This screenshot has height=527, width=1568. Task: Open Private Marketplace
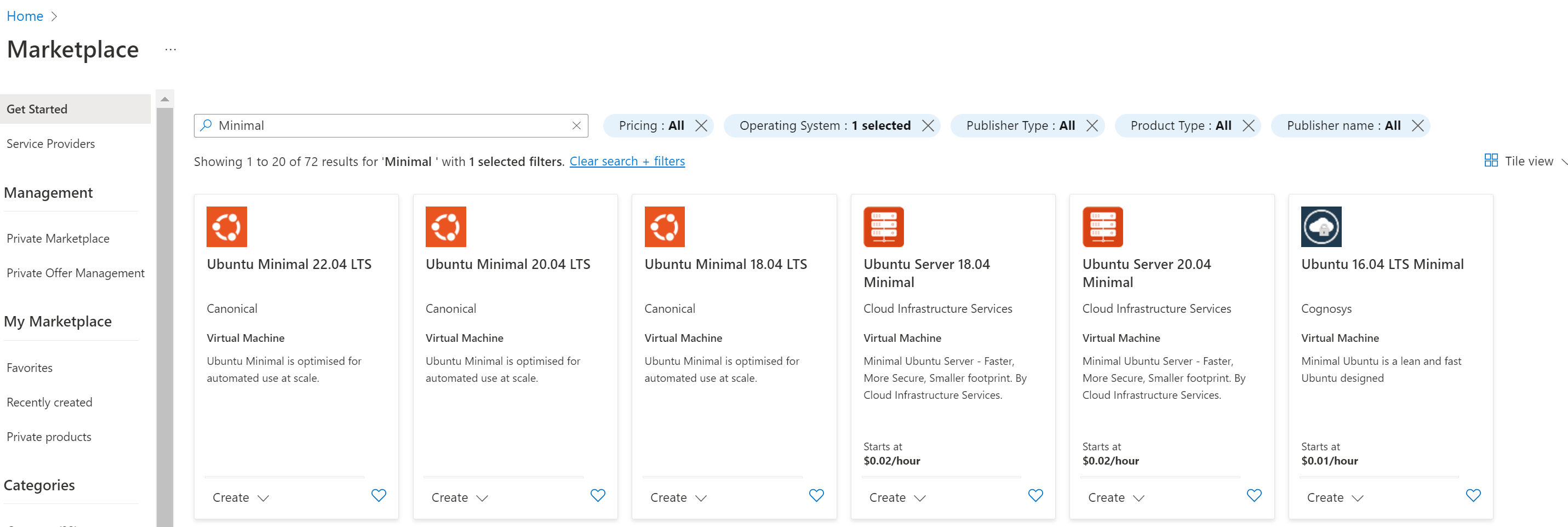coord(58,238)
